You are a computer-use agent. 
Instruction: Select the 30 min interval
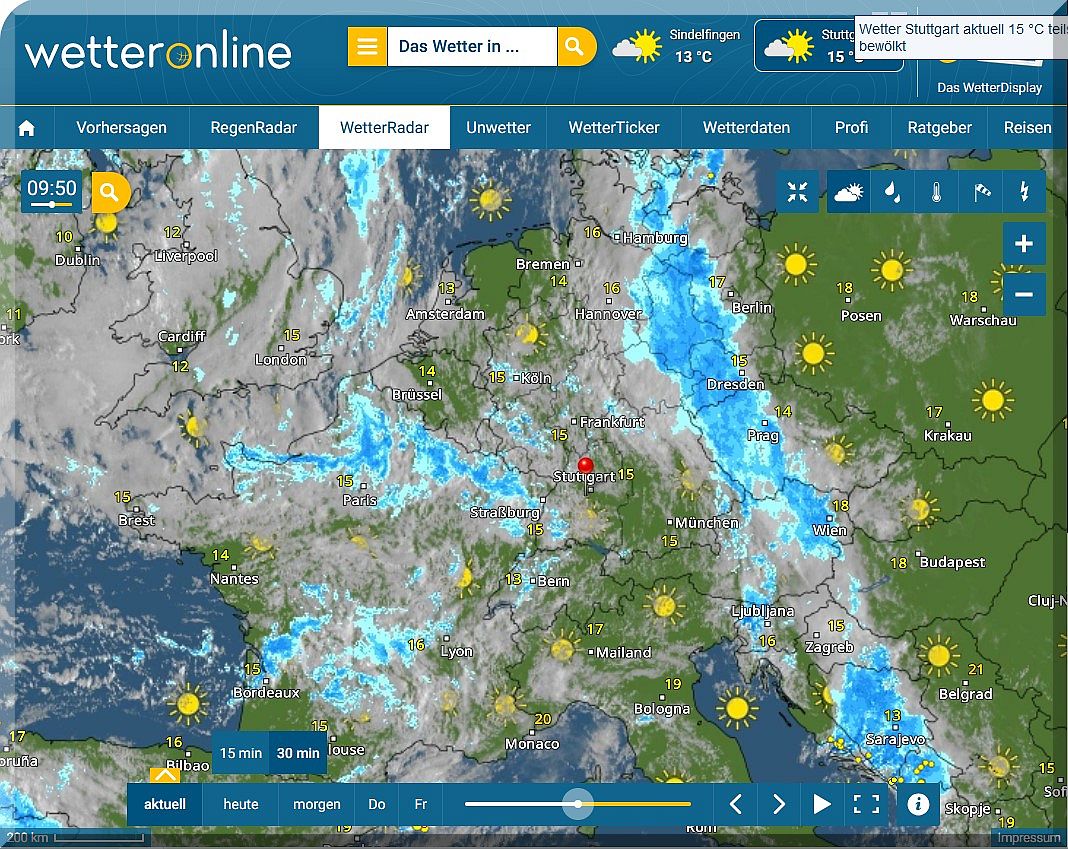coord(298,753)
